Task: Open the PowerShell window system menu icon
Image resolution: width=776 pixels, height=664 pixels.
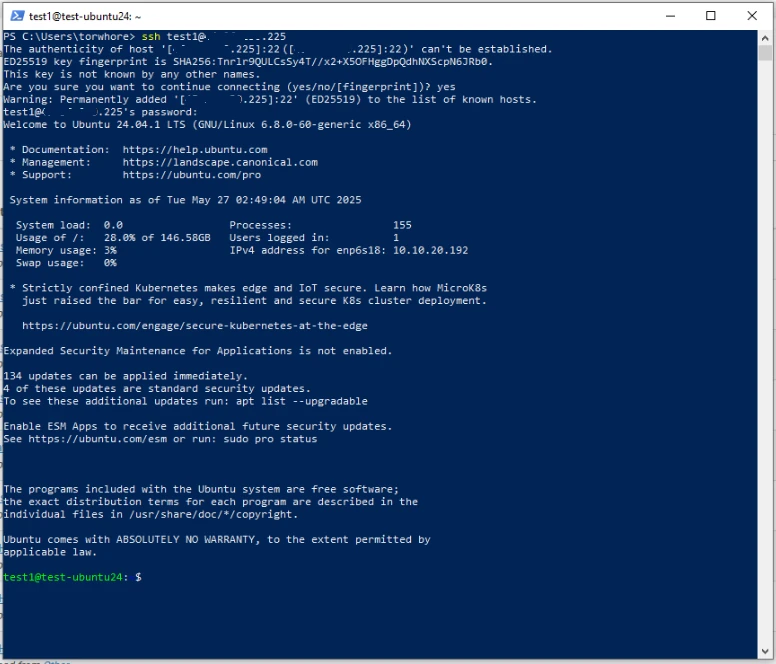Action: (x=17, y=16)
